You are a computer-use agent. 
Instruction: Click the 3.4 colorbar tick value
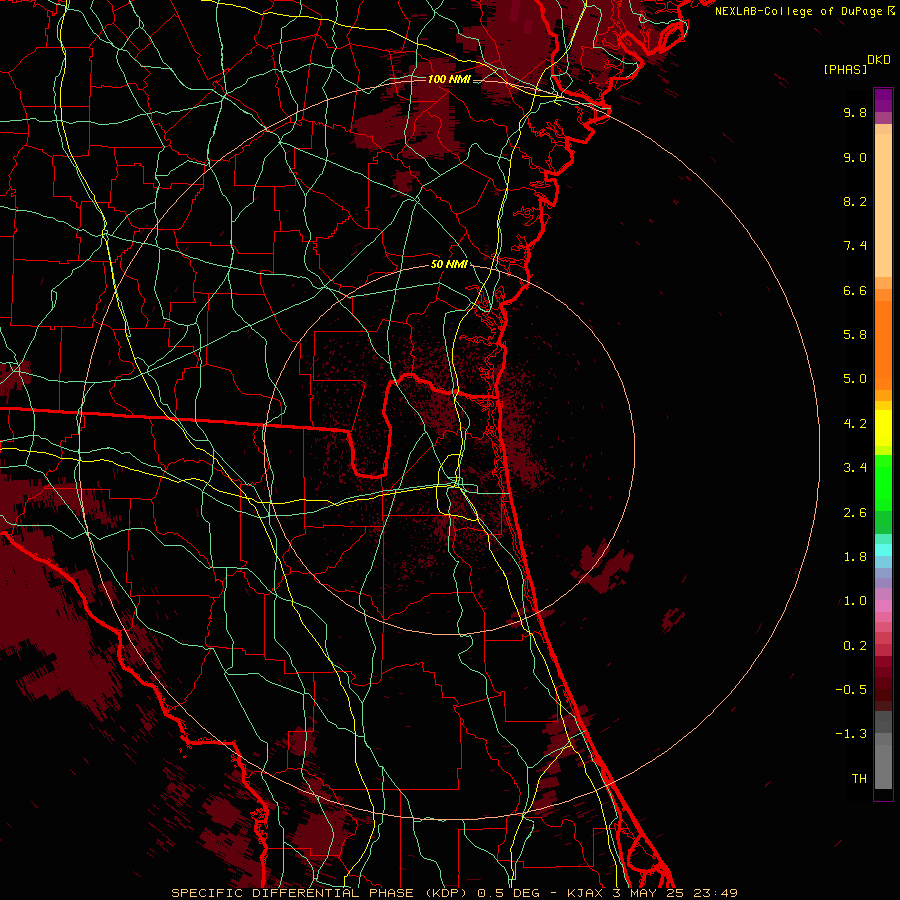coord(855,468)
